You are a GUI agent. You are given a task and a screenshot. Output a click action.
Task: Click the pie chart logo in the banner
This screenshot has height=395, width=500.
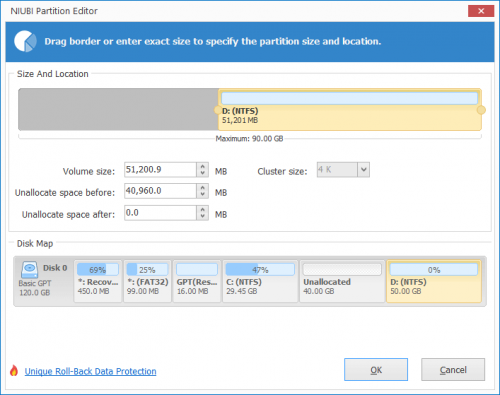[x=25, y=41]
